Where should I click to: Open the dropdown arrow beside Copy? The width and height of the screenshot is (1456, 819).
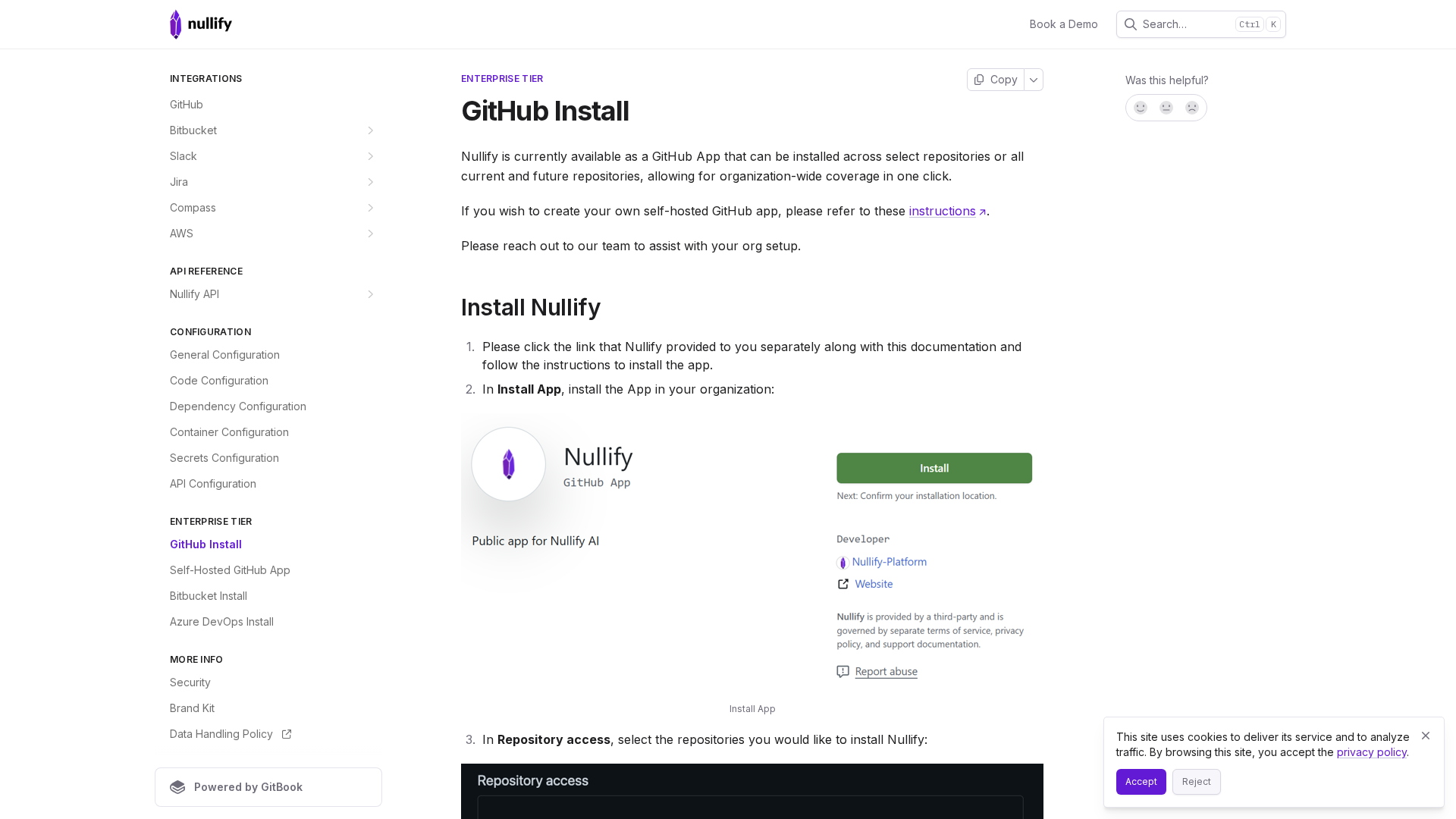coord(1034,80)
